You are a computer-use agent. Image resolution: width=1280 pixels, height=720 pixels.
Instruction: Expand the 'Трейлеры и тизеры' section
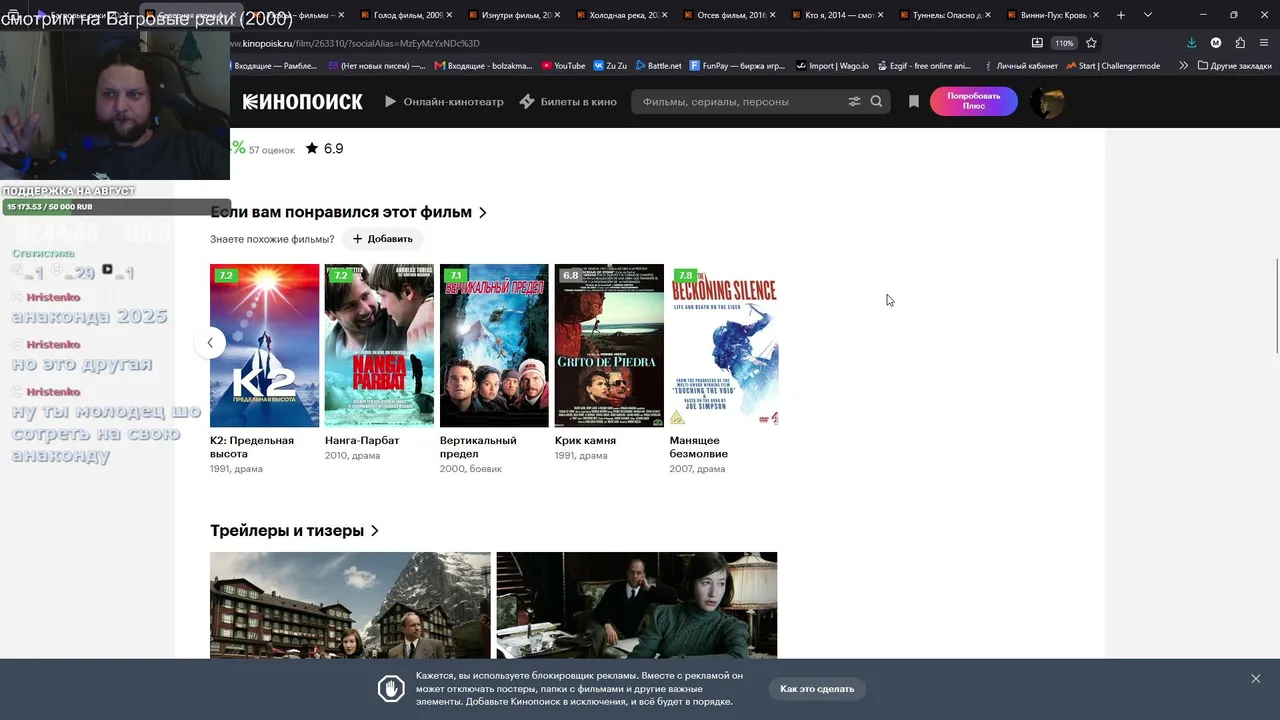[295, 531]
